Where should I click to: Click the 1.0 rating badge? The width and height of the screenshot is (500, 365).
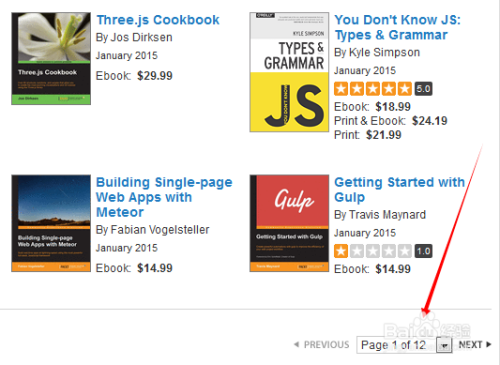tap(423, 251)
